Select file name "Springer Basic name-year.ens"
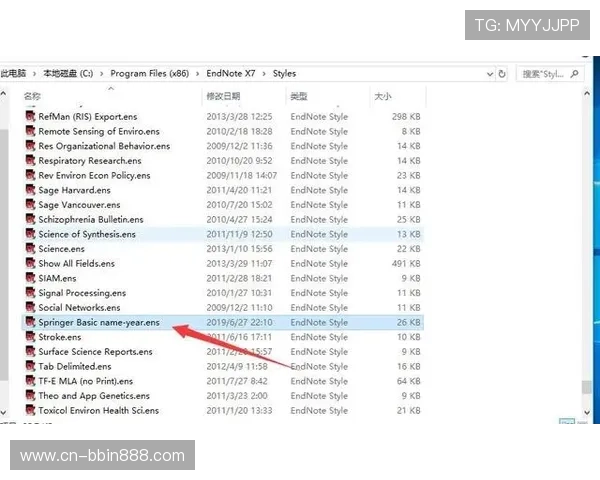This screenshot has width=600, height=480. click(x=99, y=322)
